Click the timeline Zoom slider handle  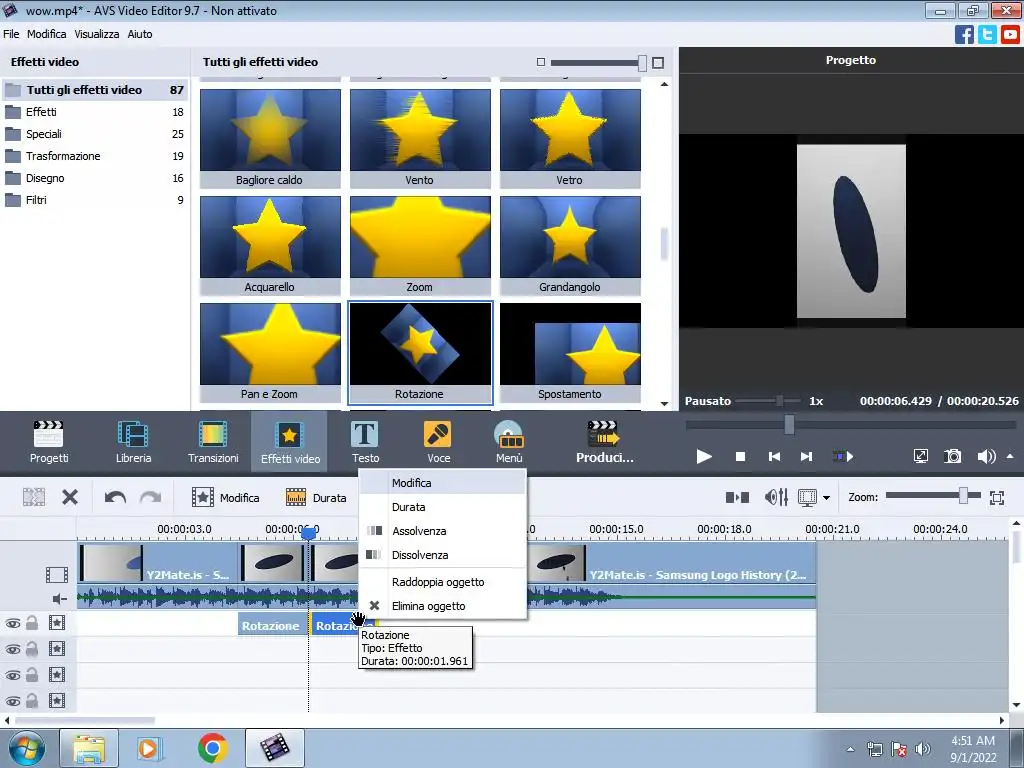(963, 496)
